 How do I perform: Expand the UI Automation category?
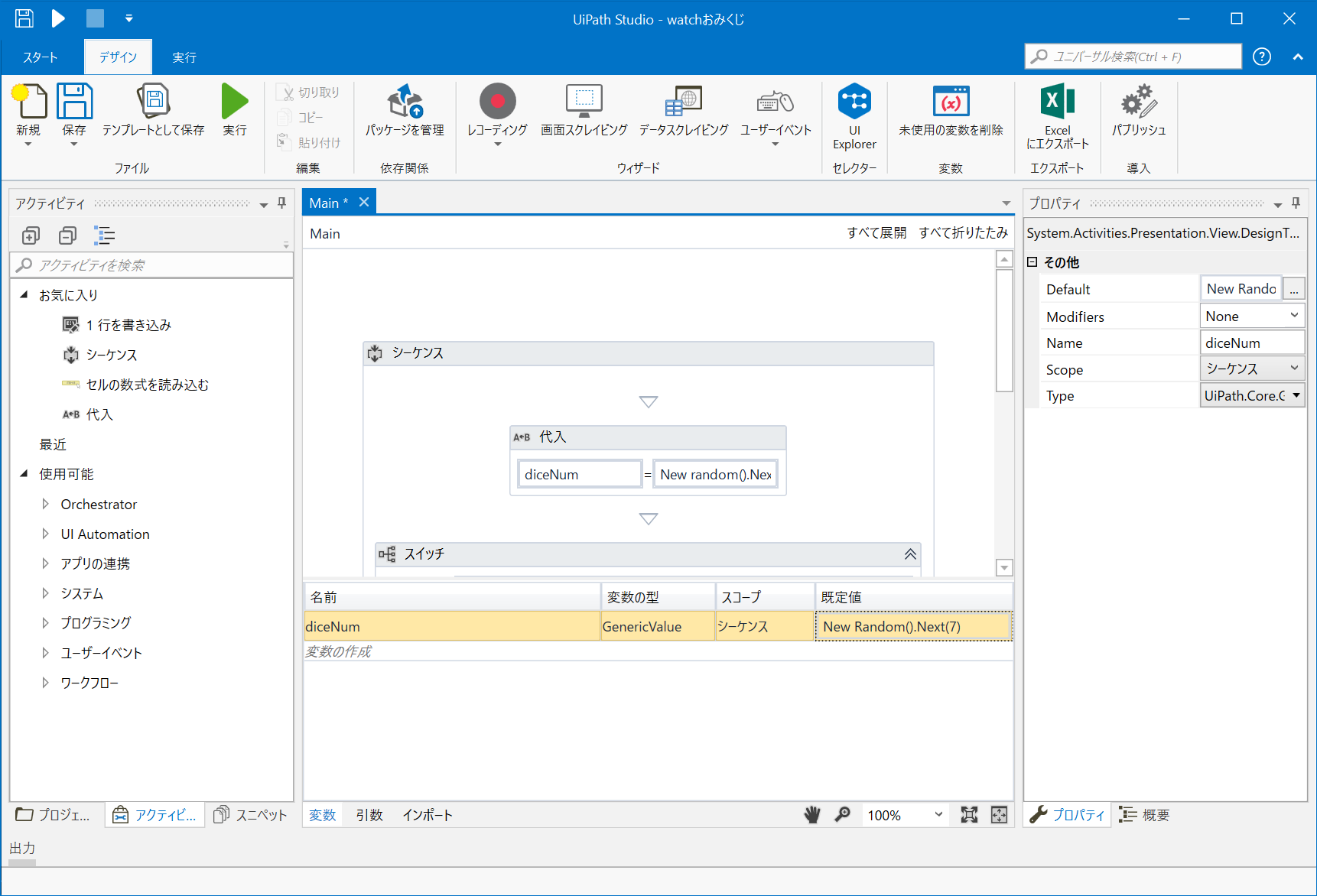coord(45,534)
